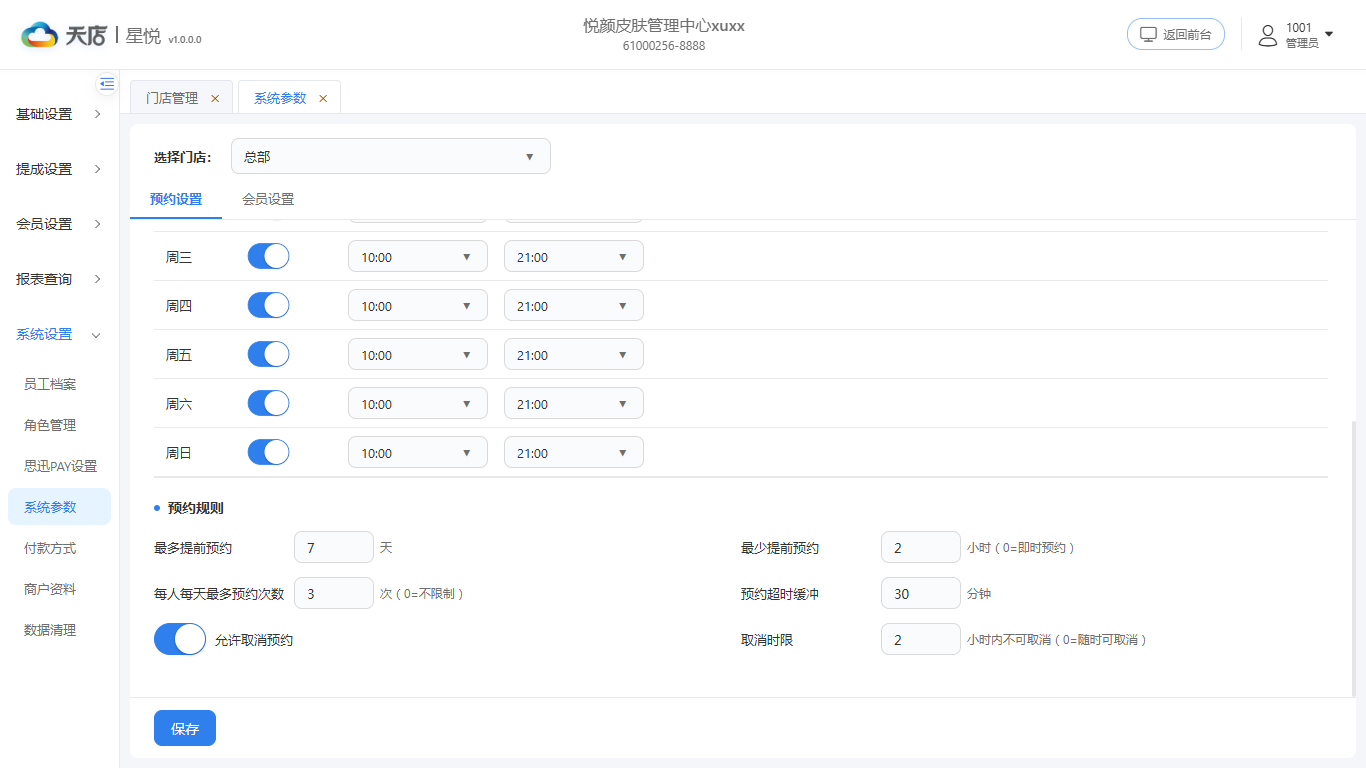The image size is (1366, 768).
Task: Toggle the 周四 business day switch
Action: click(x=268, y=305)
